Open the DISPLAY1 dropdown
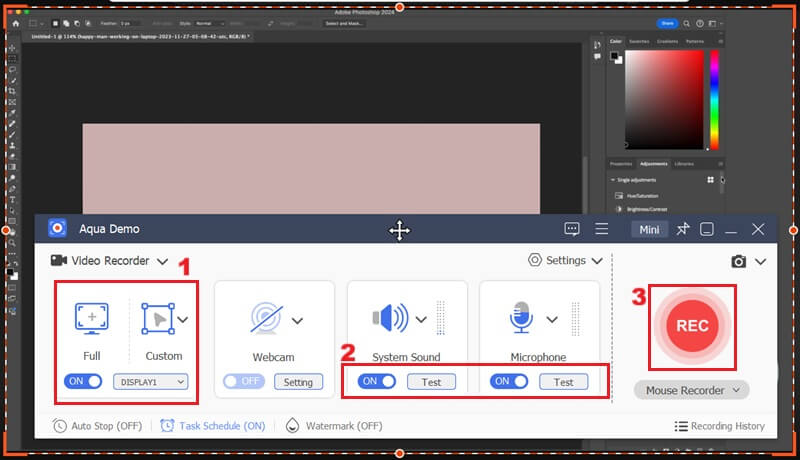This screenshot has width=800, height=460. click(x=151, y=381)
